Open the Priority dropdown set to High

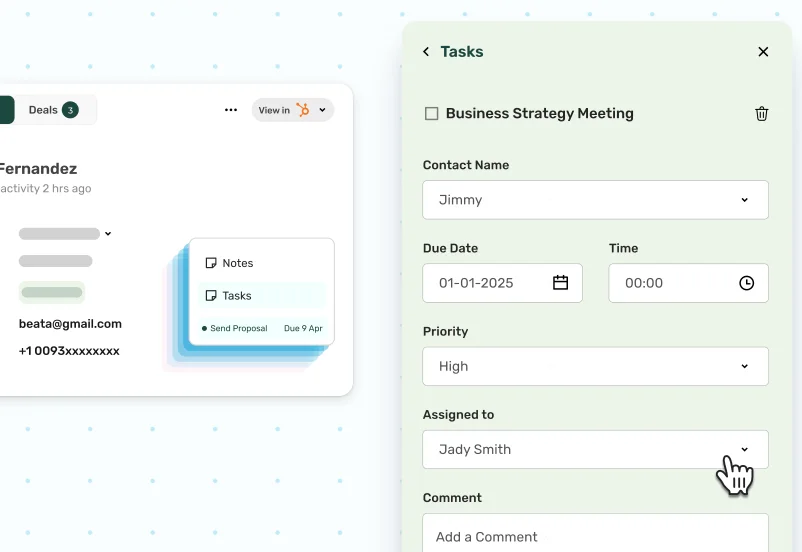(x=595, y=366)
